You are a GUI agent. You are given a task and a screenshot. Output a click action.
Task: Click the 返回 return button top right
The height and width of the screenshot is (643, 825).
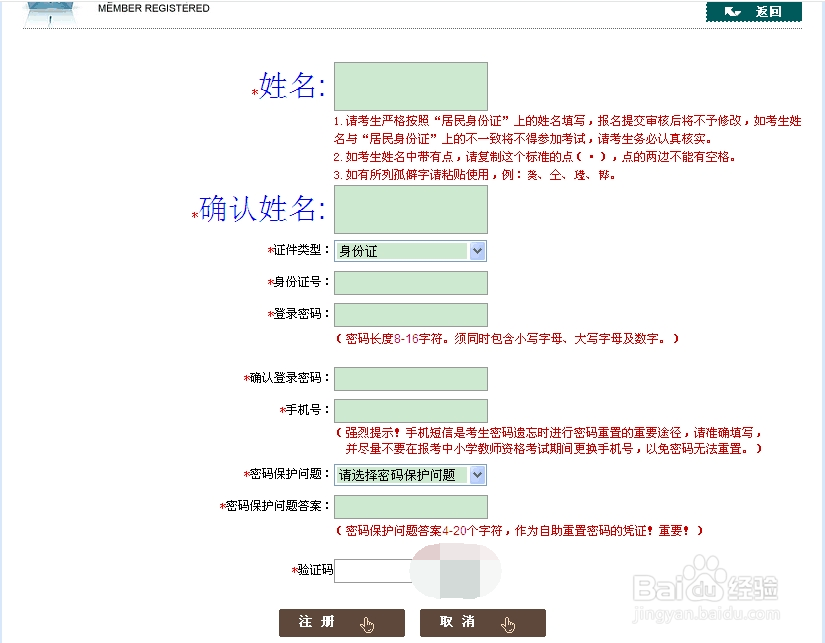(755, 11)
